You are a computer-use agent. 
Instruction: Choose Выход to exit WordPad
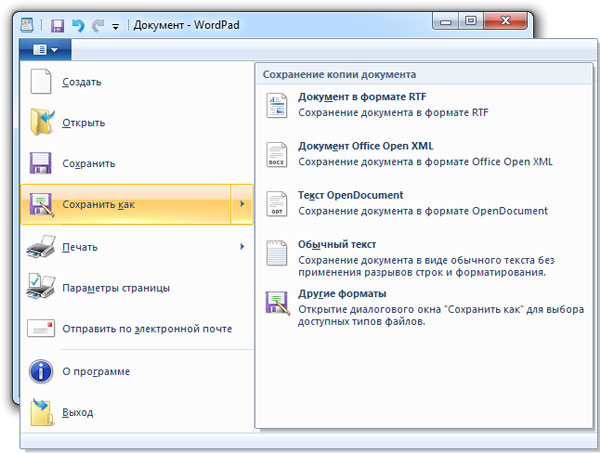pos(137,412)
